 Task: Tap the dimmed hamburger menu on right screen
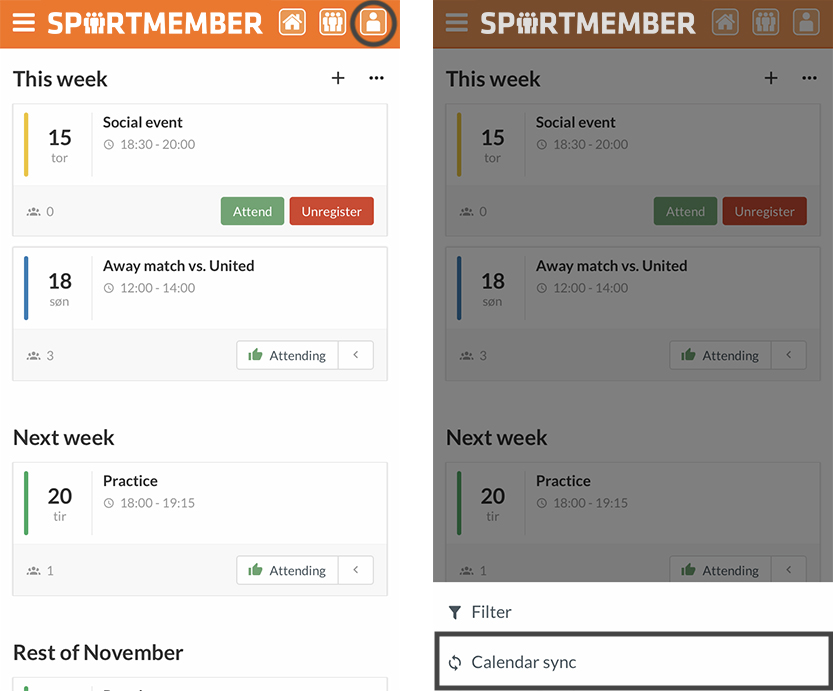pos(456,23)
